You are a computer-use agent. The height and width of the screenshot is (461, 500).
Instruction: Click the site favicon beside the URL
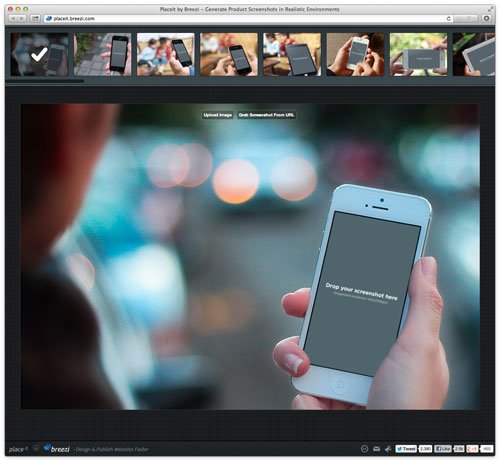coord(49,19)
